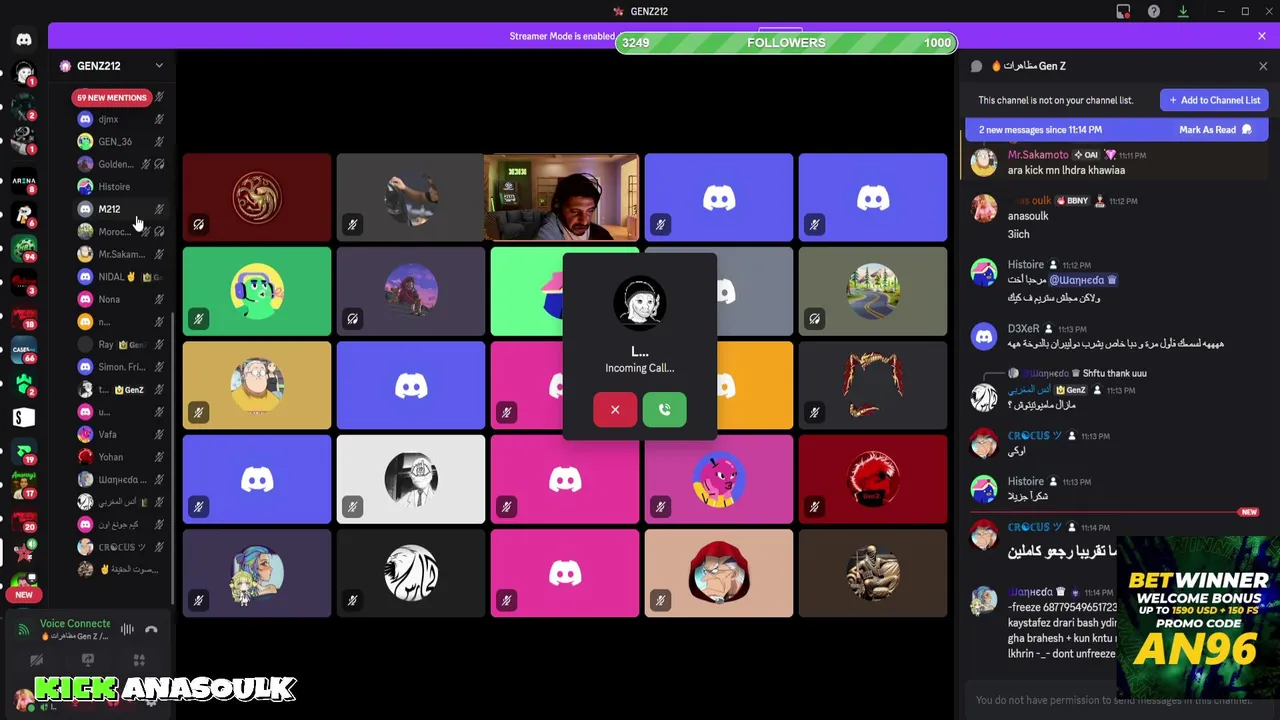
Task: Click Add to Channel List button
Action: (1214, 100)
